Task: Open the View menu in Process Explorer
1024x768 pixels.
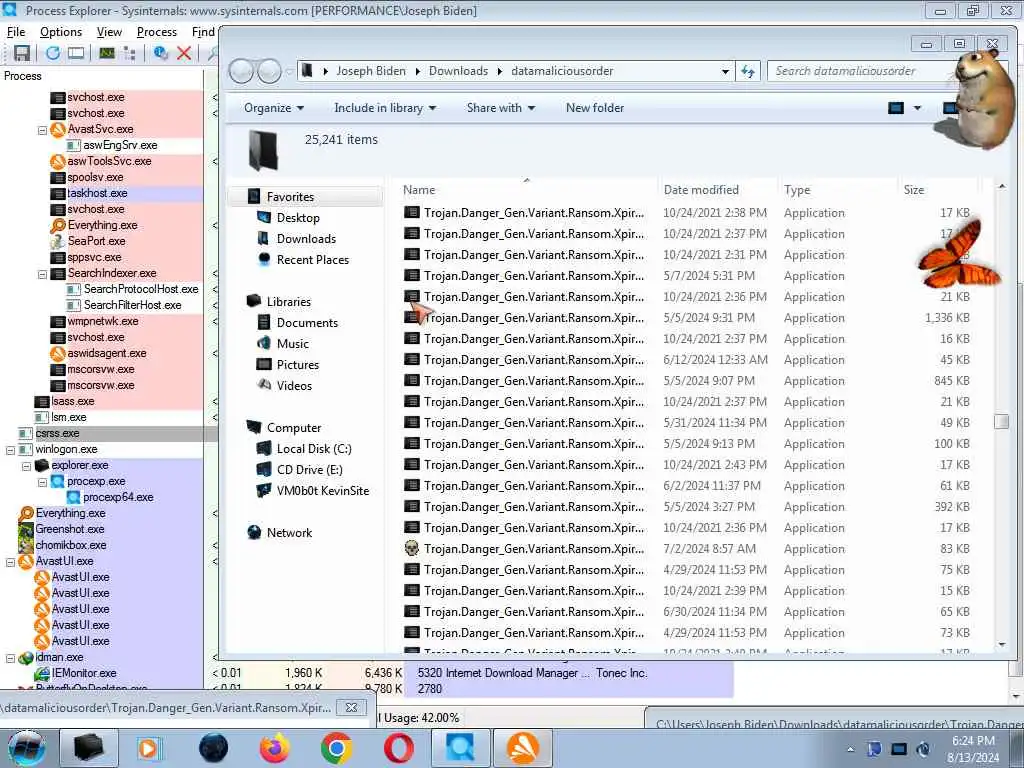Action: click(109, 31)
